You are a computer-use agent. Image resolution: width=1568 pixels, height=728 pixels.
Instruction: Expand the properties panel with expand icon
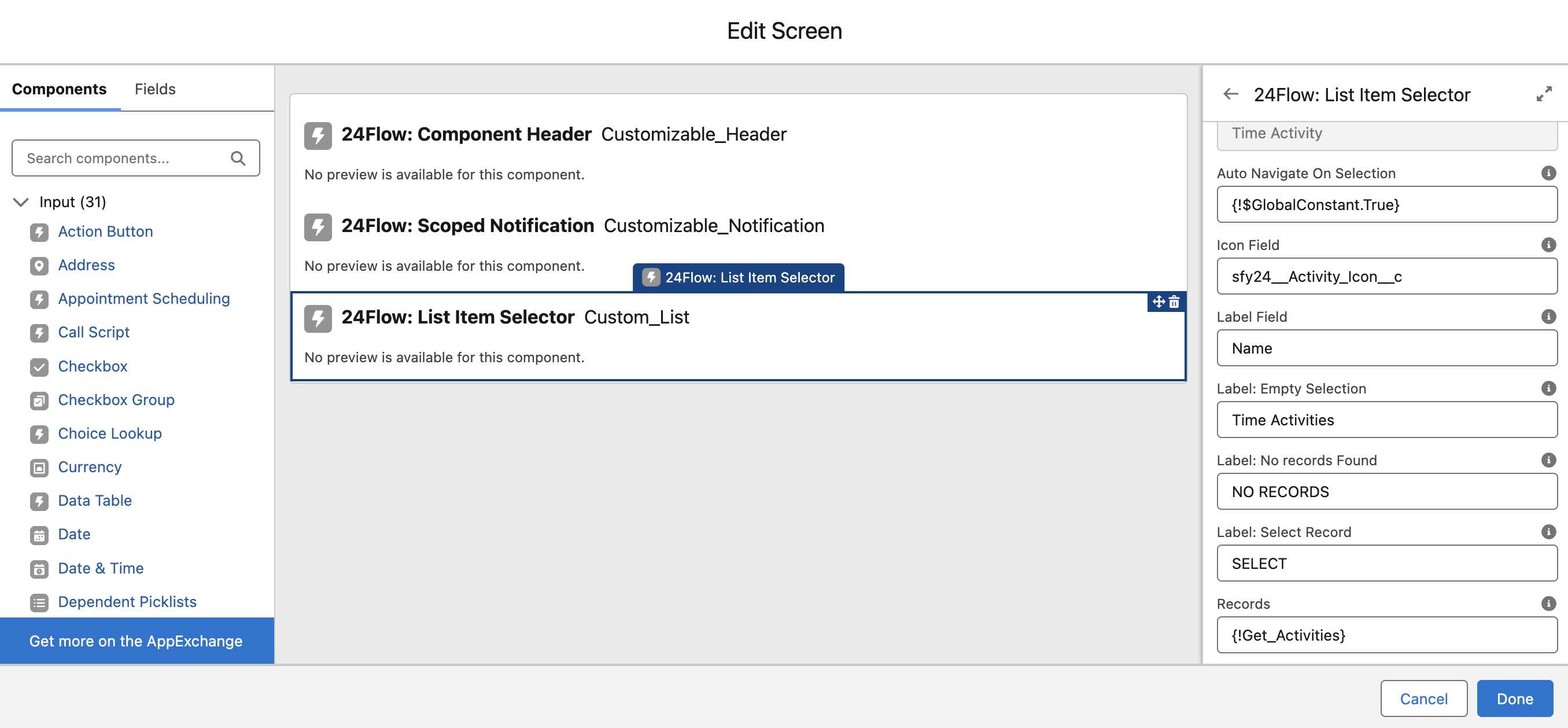[x=1544, y=94]
